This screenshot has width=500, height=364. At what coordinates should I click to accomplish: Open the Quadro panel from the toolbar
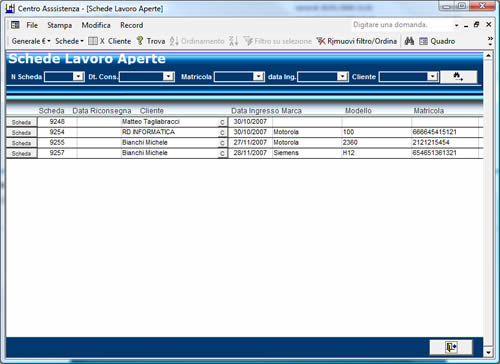[x=437, y=41]
